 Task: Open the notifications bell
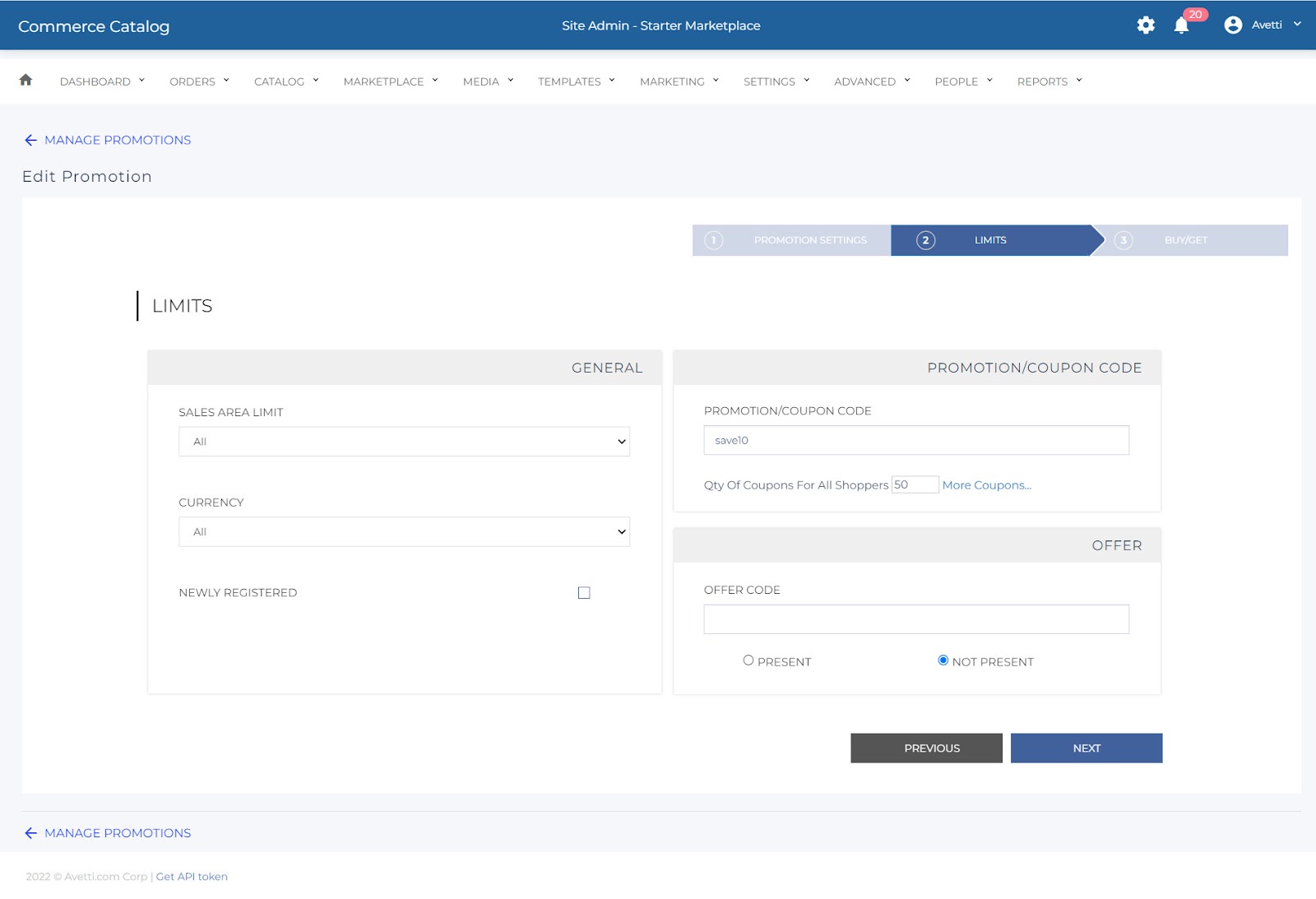[1181, 25]
